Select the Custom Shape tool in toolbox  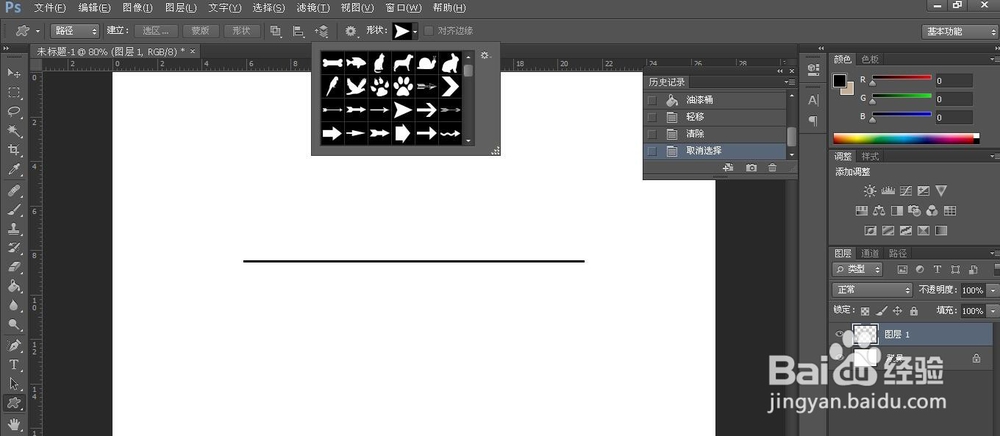point(13,403)
